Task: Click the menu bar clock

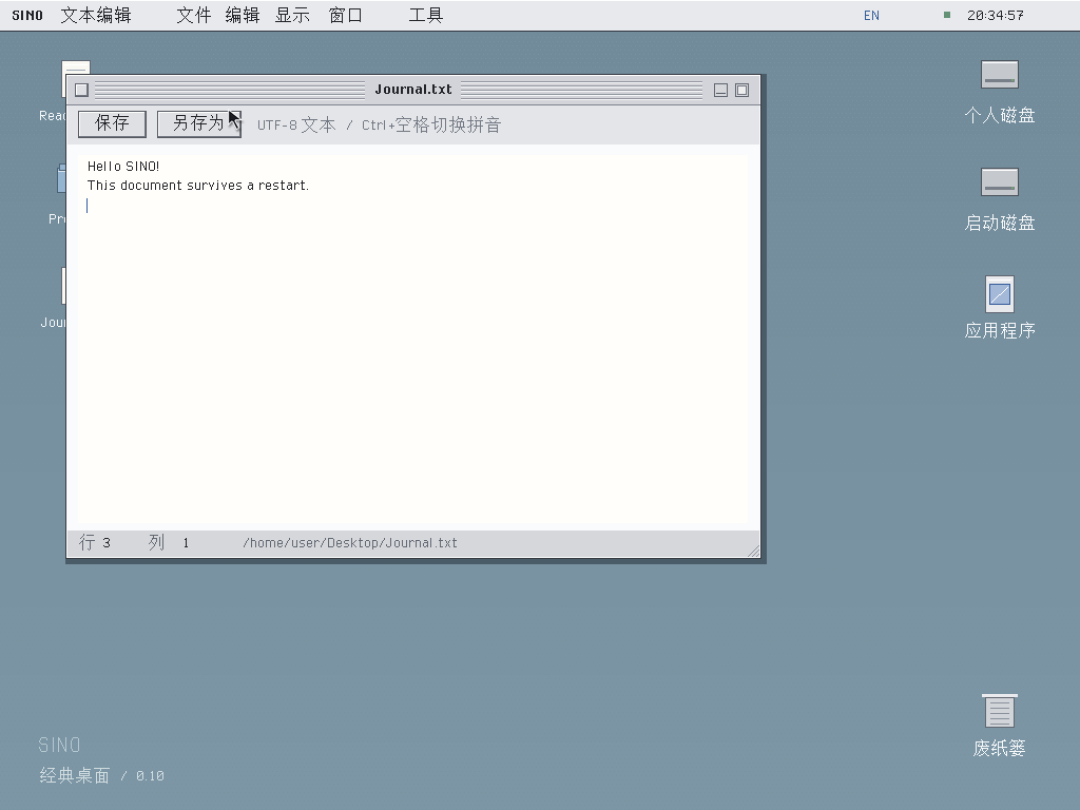Action: point(995,15)
